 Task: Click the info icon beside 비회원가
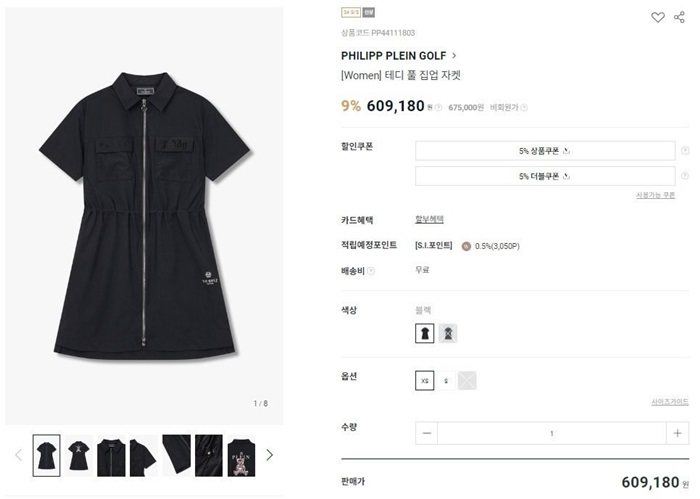(524, 106)
